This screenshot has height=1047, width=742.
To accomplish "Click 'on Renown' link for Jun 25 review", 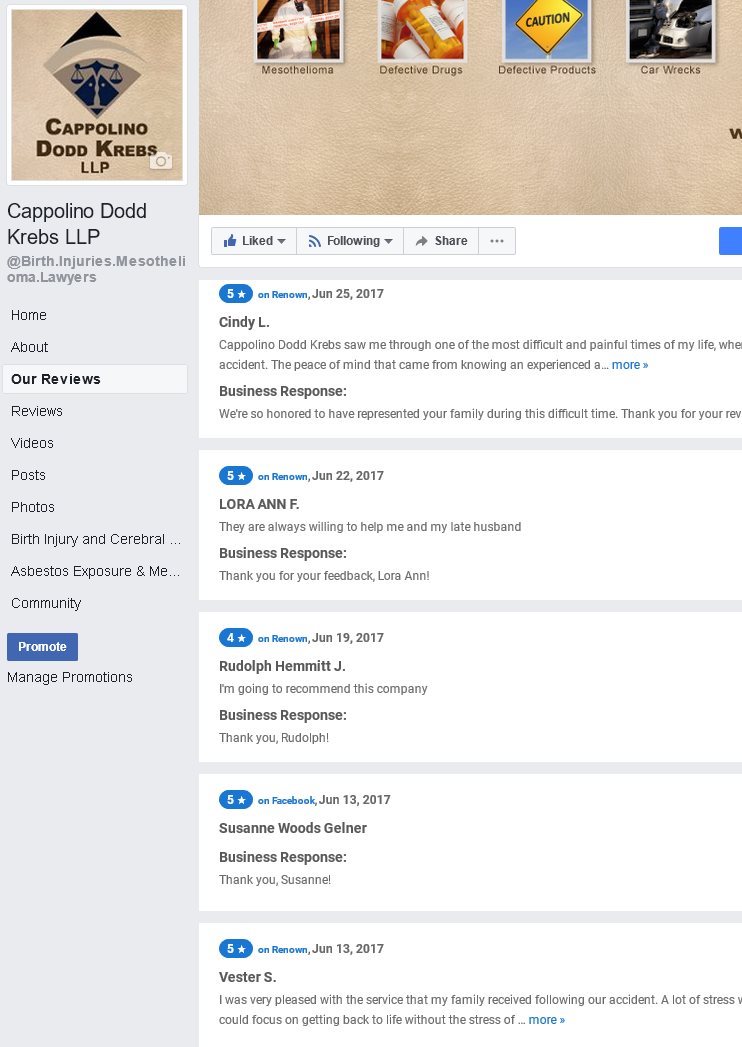I will (x=283, y=294).
